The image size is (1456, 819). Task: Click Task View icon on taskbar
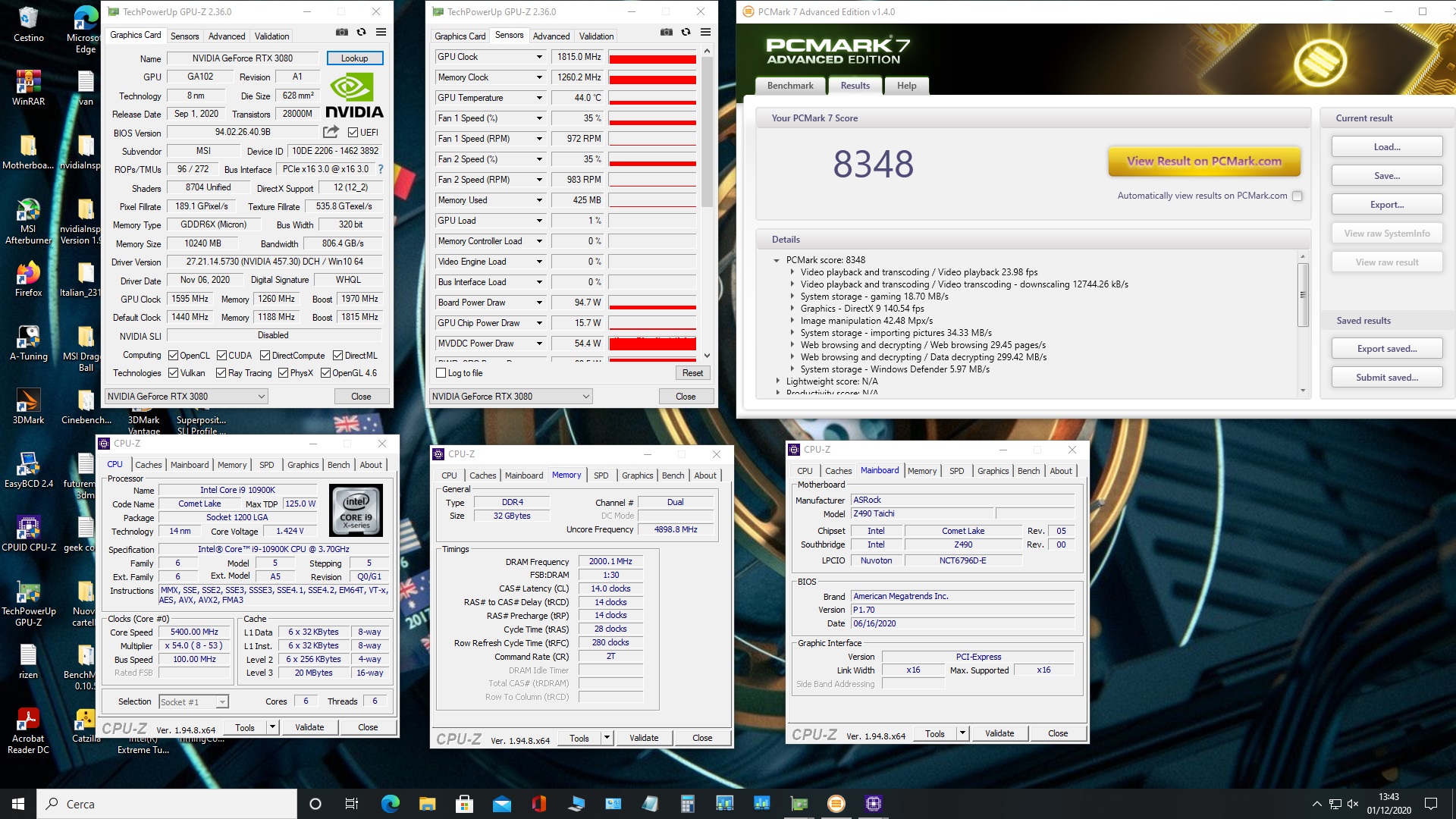tap(351, 804)
